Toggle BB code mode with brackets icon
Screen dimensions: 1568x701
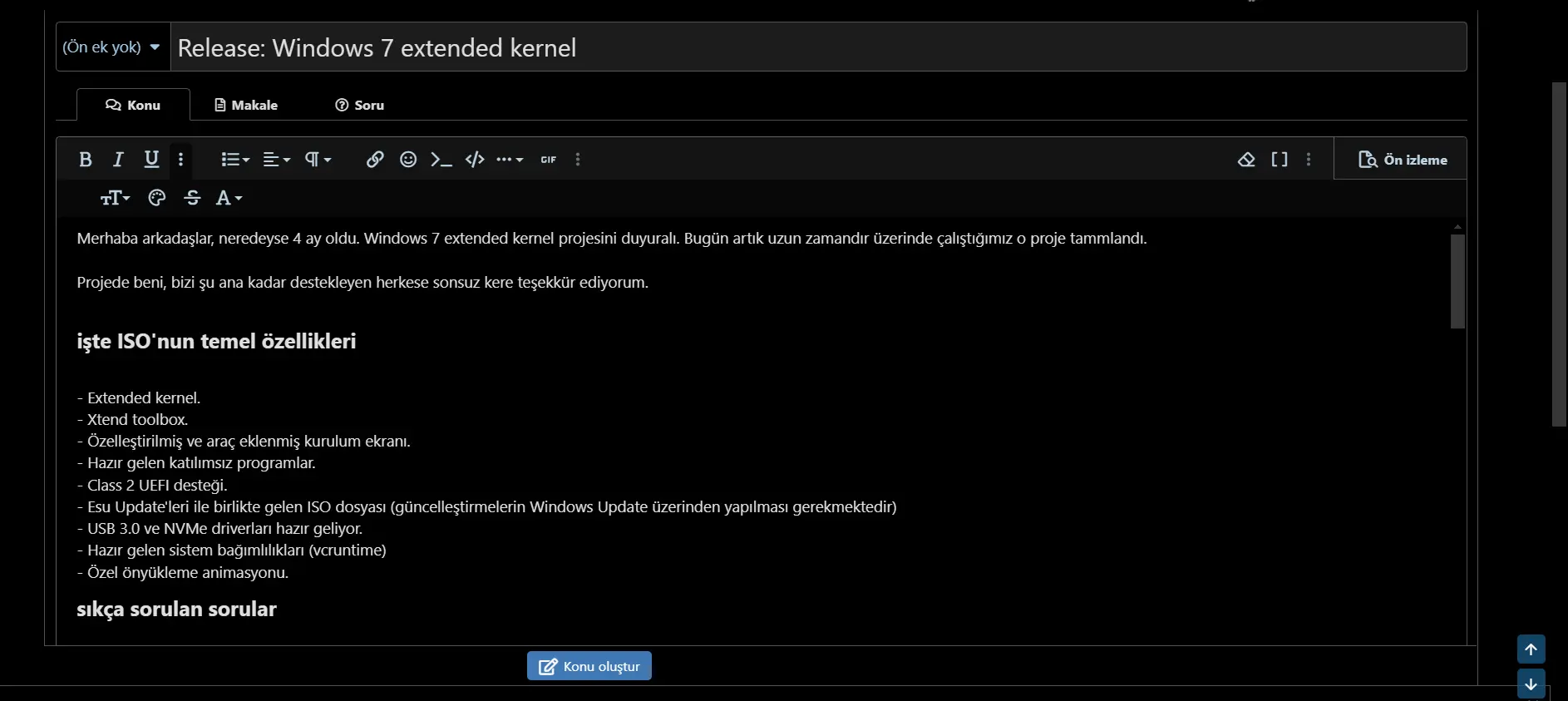coord(1280,160)
